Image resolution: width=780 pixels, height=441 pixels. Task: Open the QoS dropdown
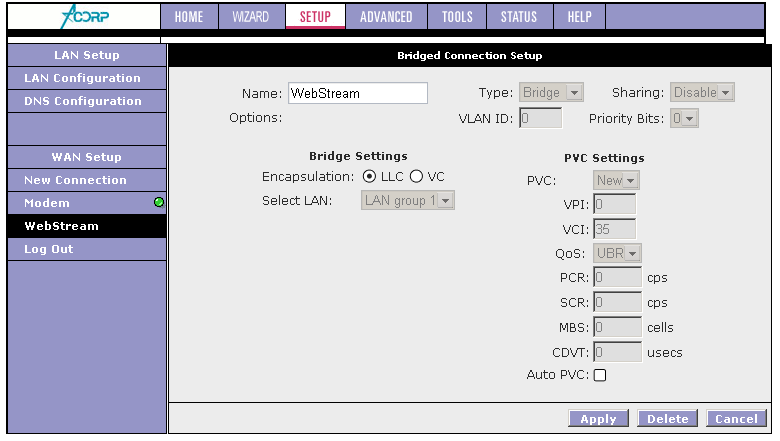pos(618,253)
